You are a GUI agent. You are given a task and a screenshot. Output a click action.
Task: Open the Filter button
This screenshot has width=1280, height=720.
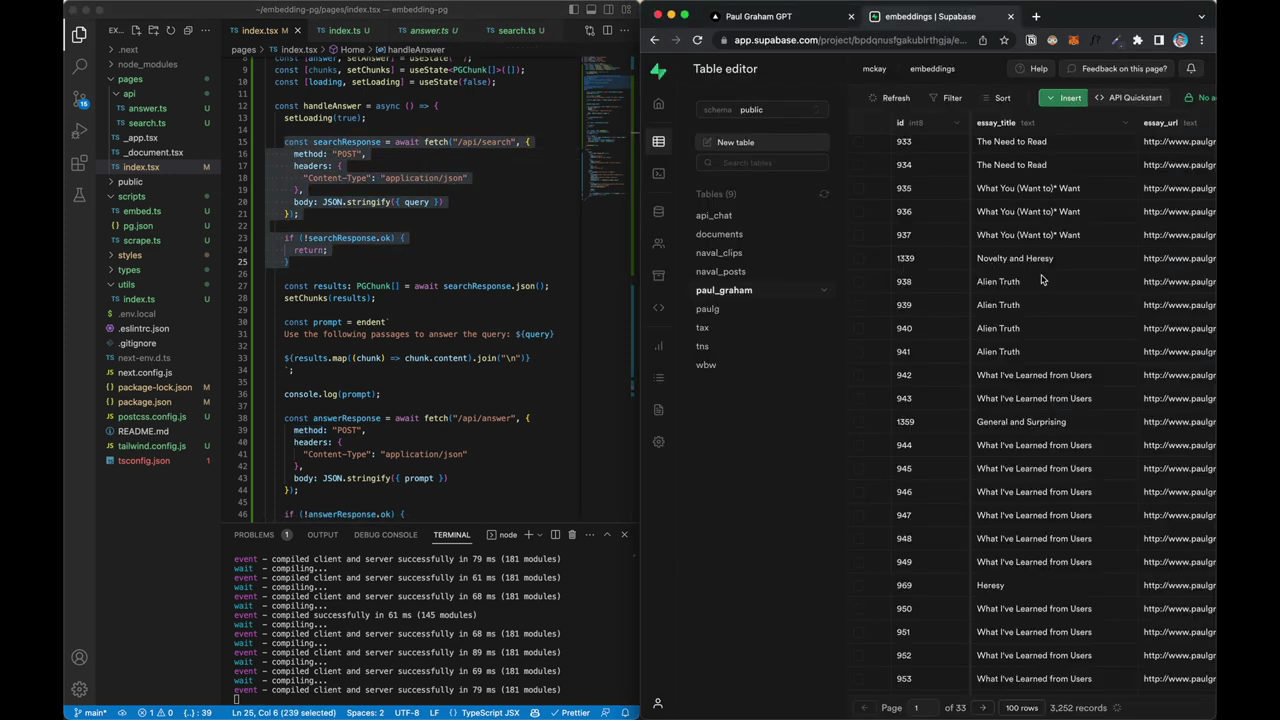coord(945,98)
